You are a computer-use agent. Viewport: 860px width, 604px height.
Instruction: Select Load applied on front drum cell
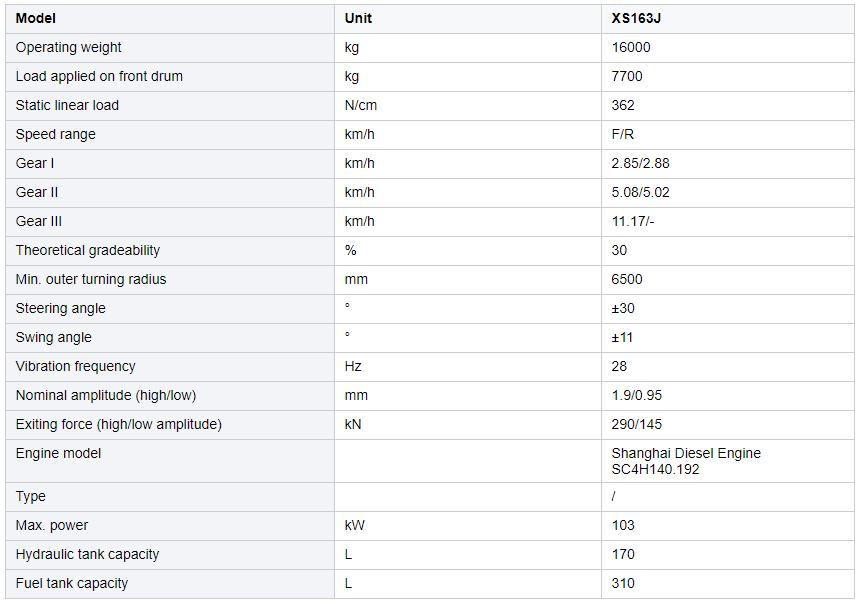tap(99, 76)
